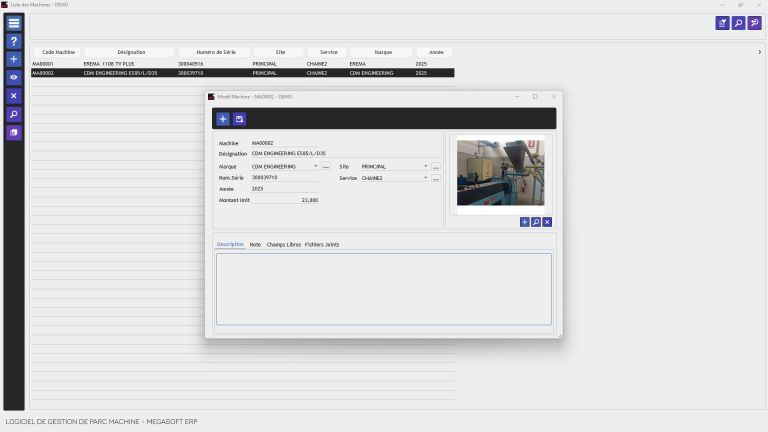This screenshot has width=768, height=432.
Task: Click the Machine code field MA00002
Action: coord(285,143)
